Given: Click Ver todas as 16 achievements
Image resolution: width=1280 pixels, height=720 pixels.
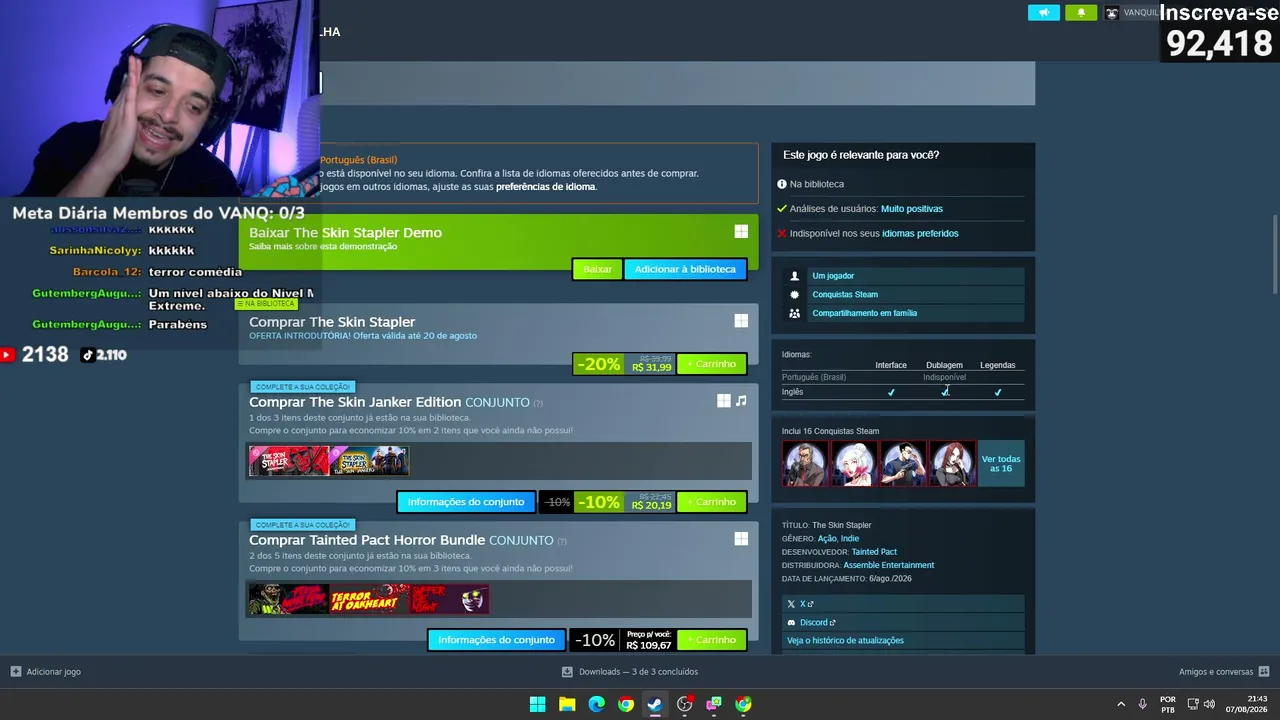Looking at the screenshot, I should (1001, 464).
